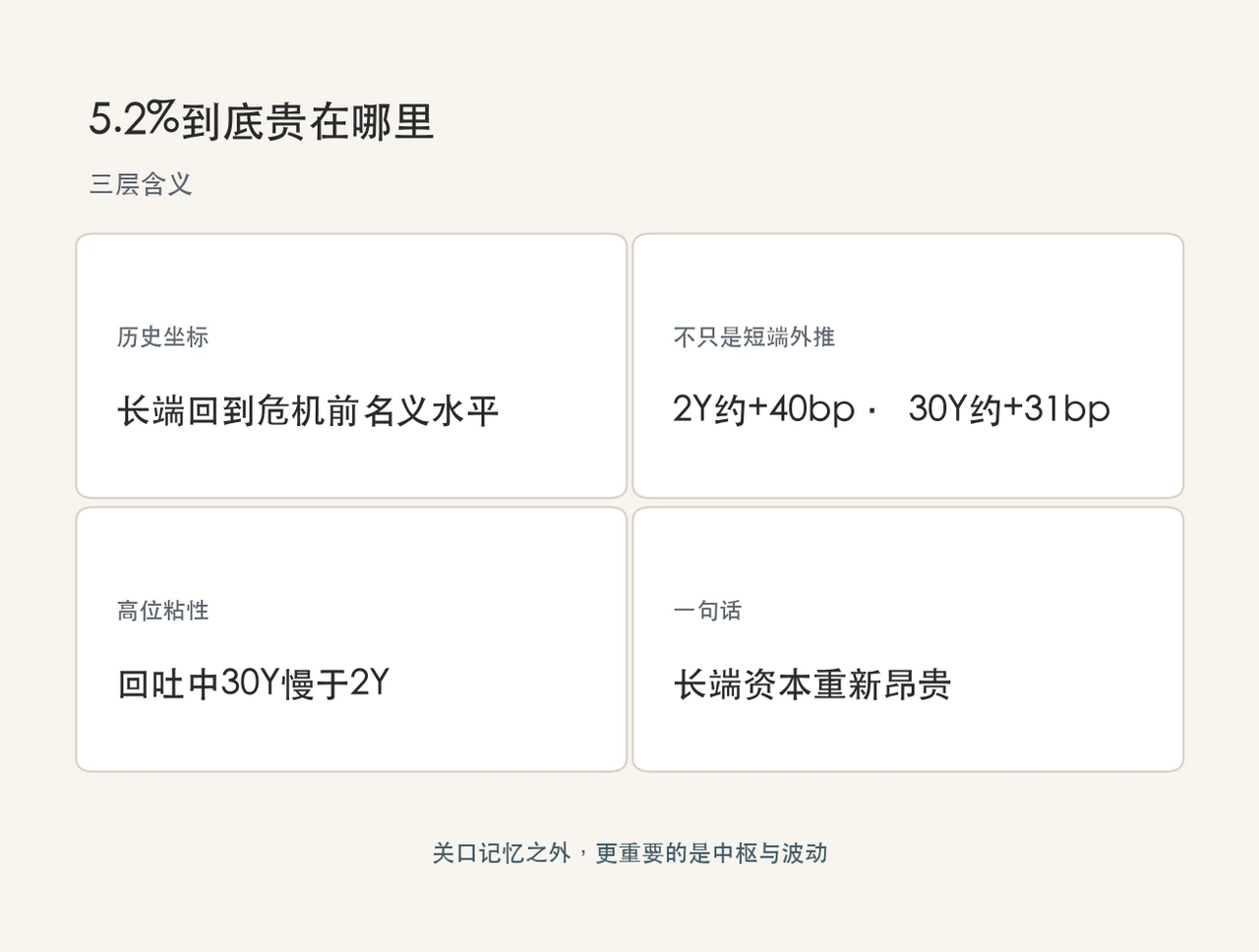Click the 5.2% figure in the heading

point(134,119)
